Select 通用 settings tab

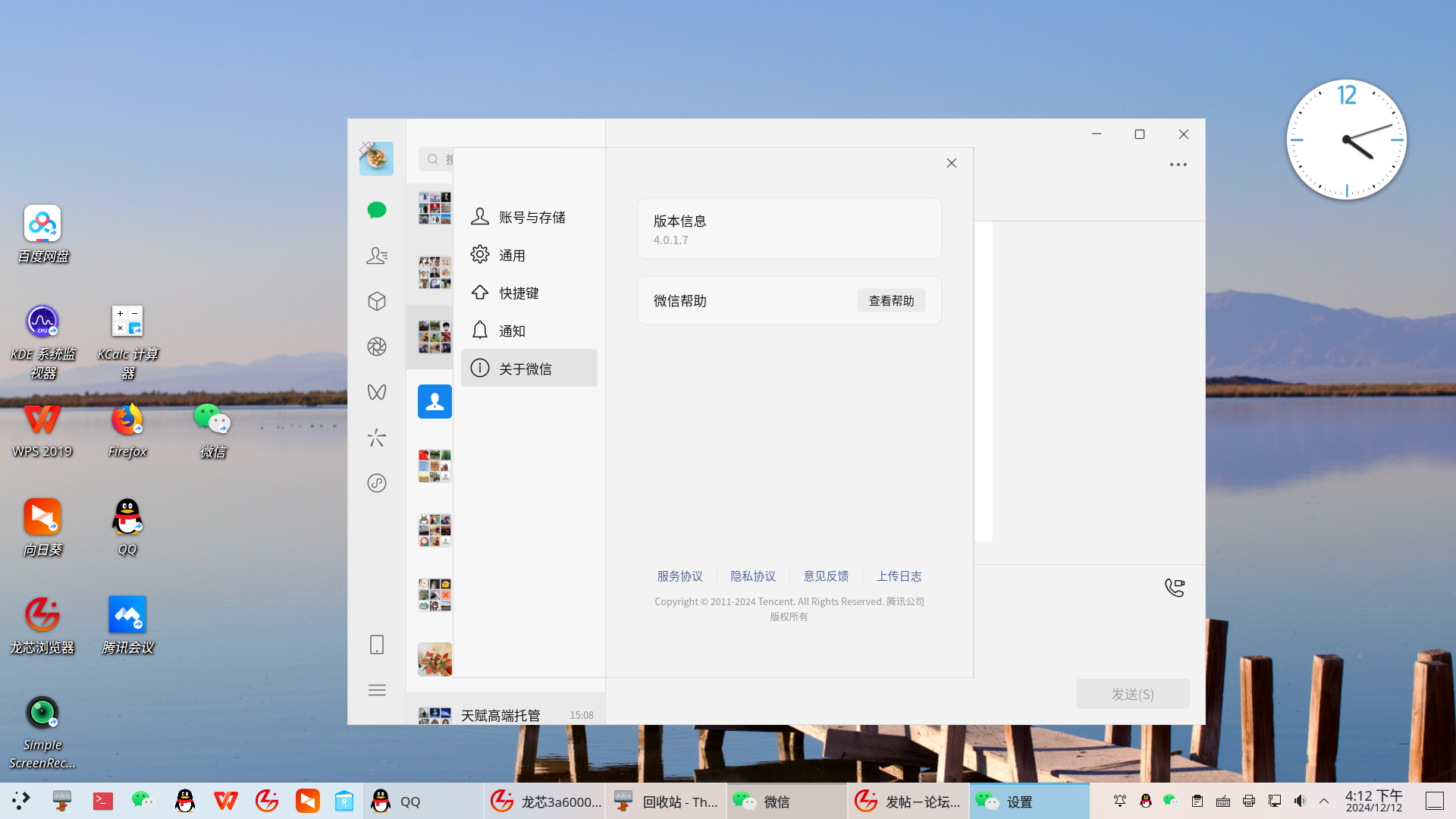click(x=529, y=256)
